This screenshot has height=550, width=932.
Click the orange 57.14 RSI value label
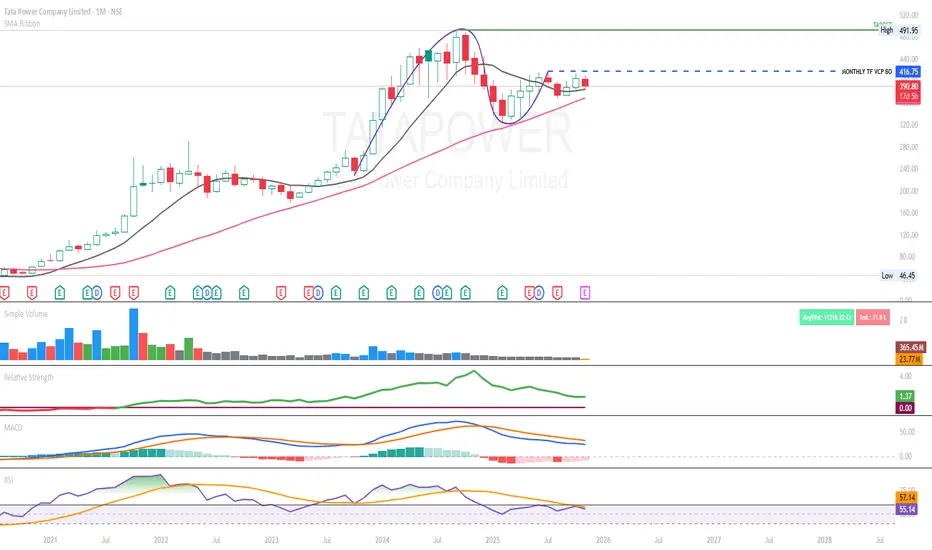906,497
